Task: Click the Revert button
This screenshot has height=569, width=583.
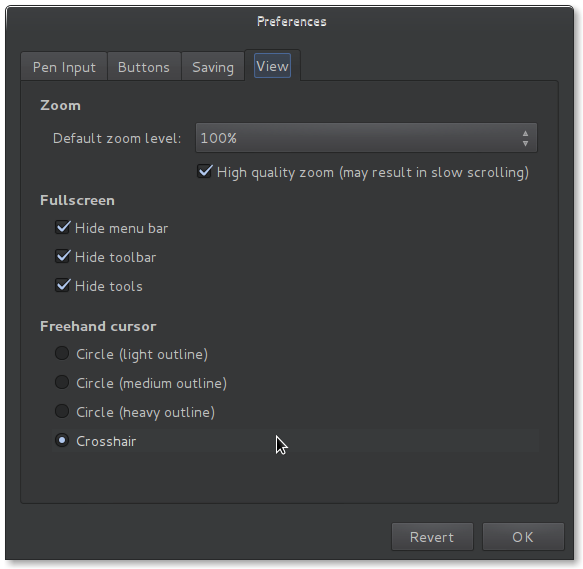Action: (x=432, y=537)
